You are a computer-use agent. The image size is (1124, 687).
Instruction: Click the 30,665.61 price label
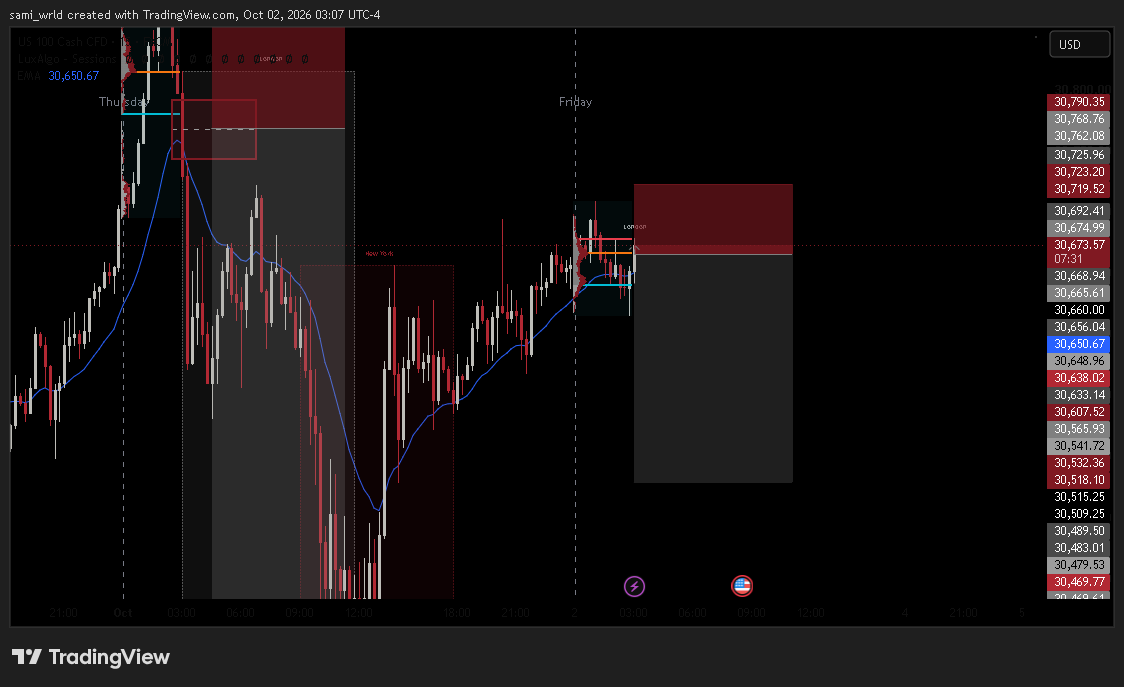click(x=1079, y=293)
